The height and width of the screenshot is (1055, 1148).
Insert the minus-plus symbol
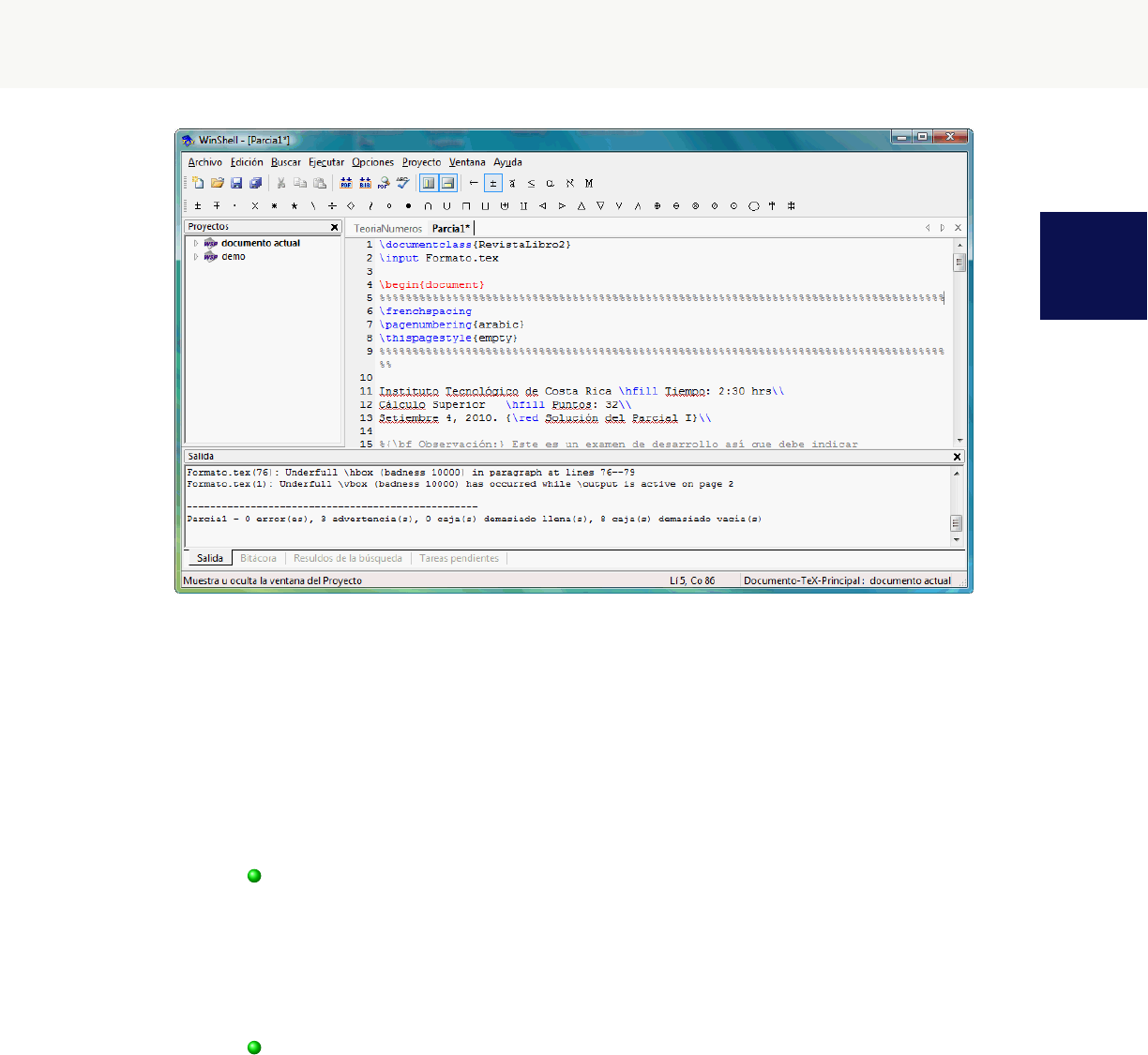217,205
